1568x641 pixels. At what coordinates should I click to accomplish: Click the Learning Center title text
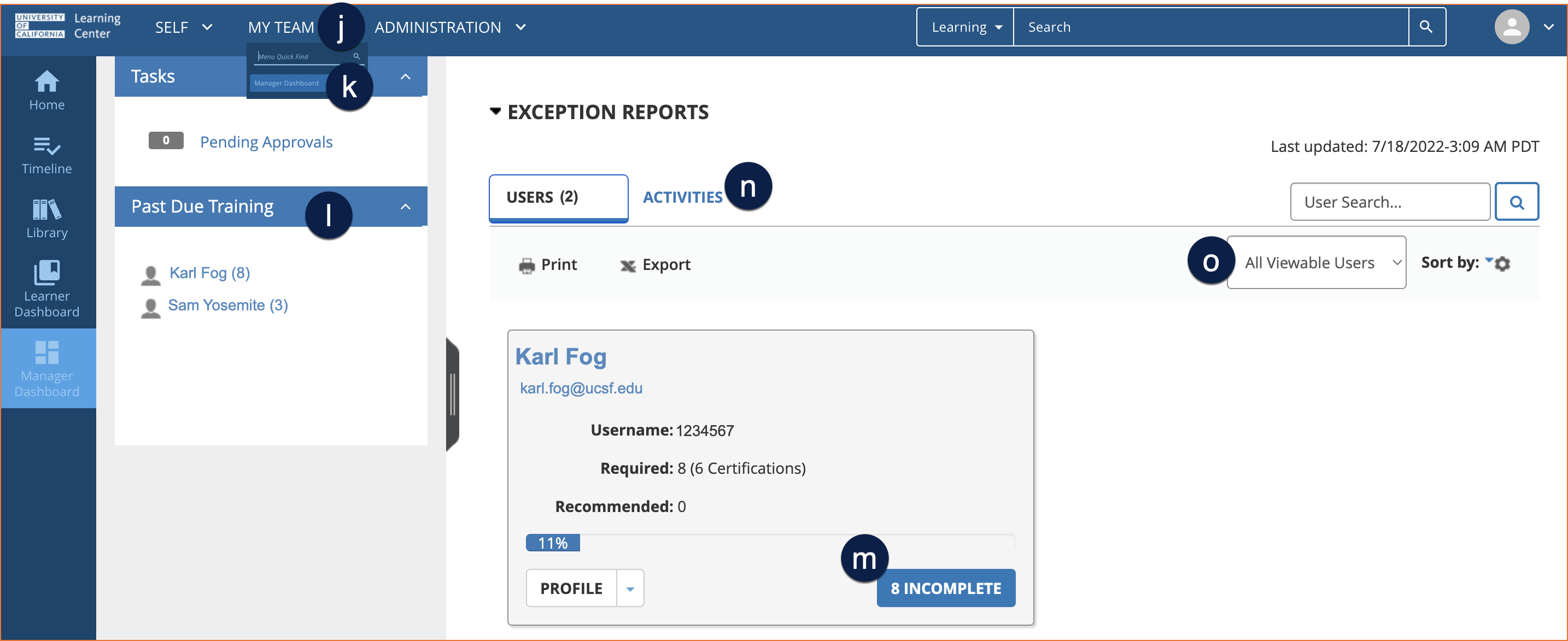[x=97, y=26]
